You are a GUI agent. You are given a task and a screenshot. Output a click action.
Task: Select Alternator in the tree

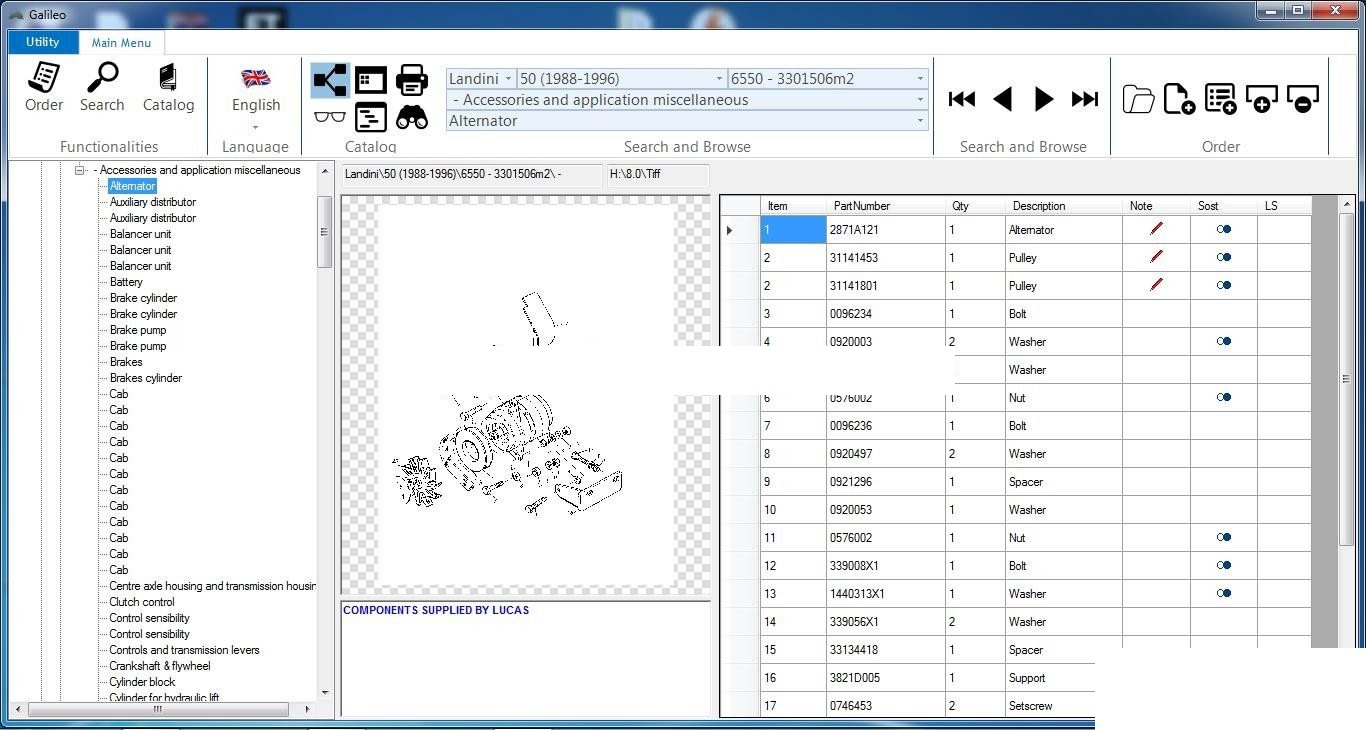(132, 186)
